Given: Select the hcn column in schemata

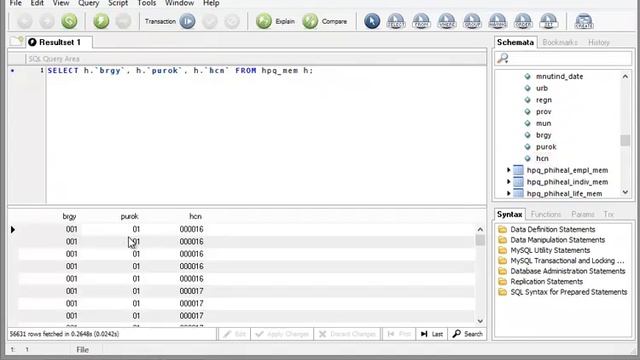Looking at the screenshot, I should coord(542,158).
